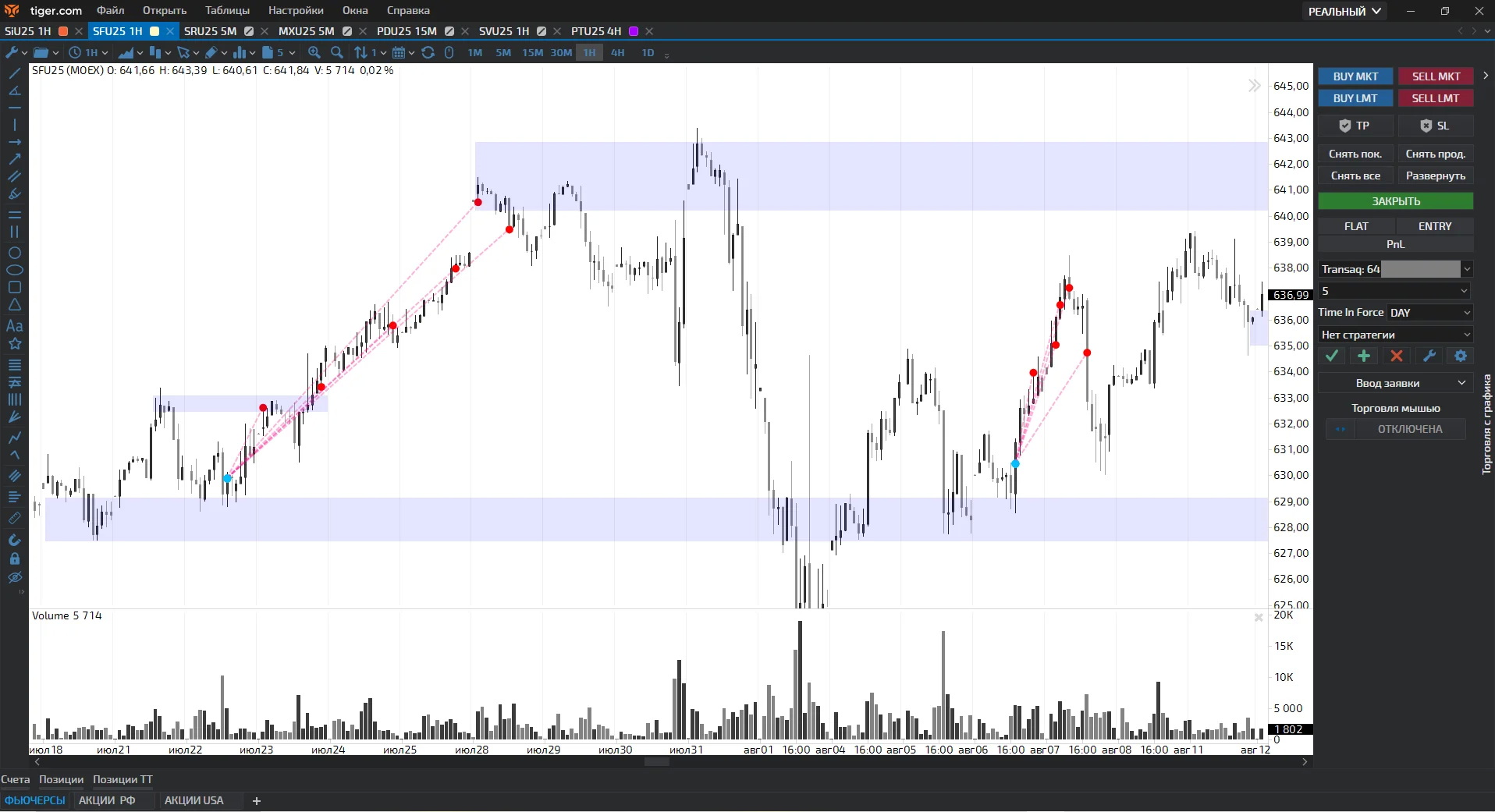Click the SELL LMT button

1436,98
